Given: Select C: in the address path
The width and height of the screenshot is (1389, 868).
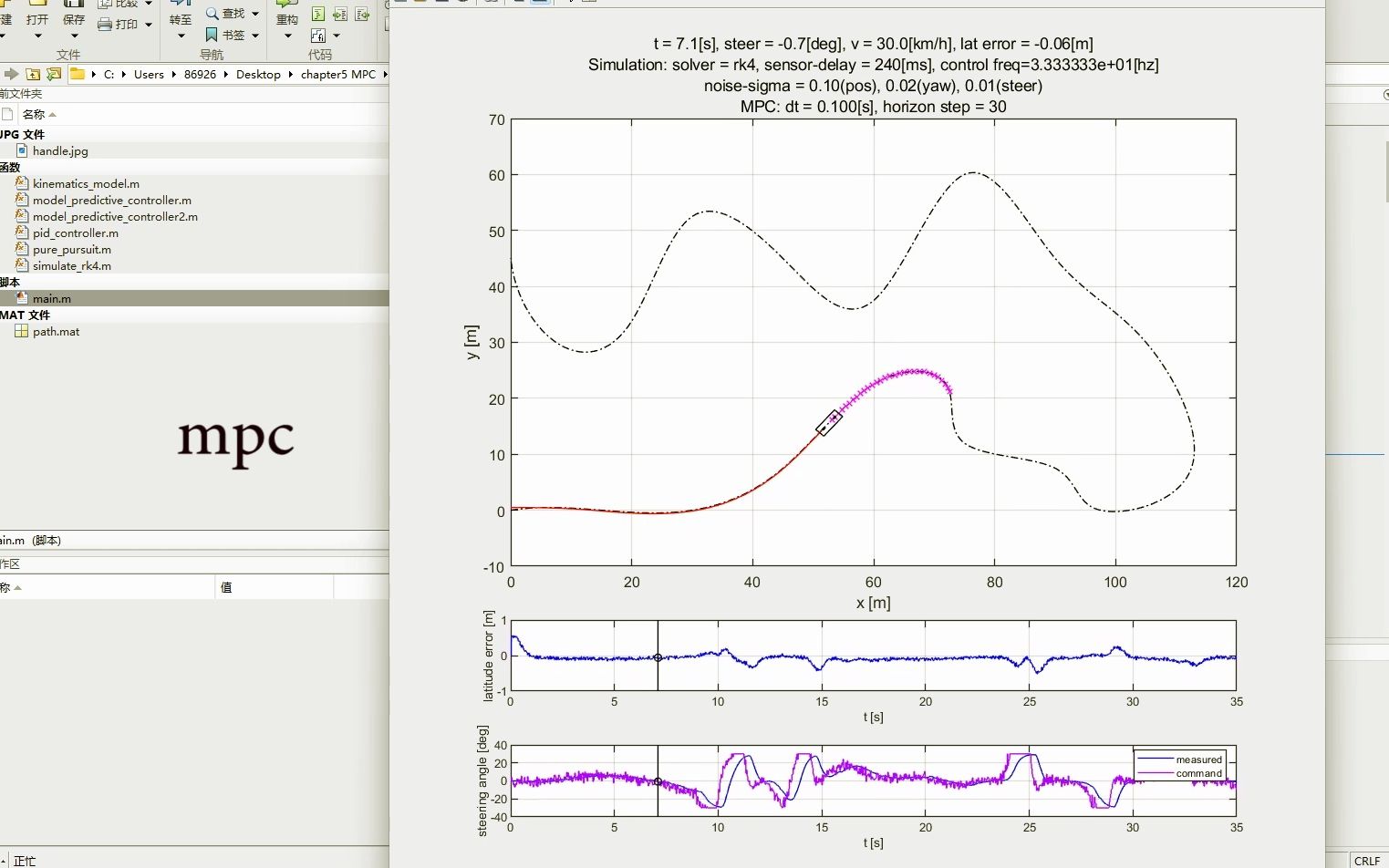Looking at the screenshot, I should 109,74.
